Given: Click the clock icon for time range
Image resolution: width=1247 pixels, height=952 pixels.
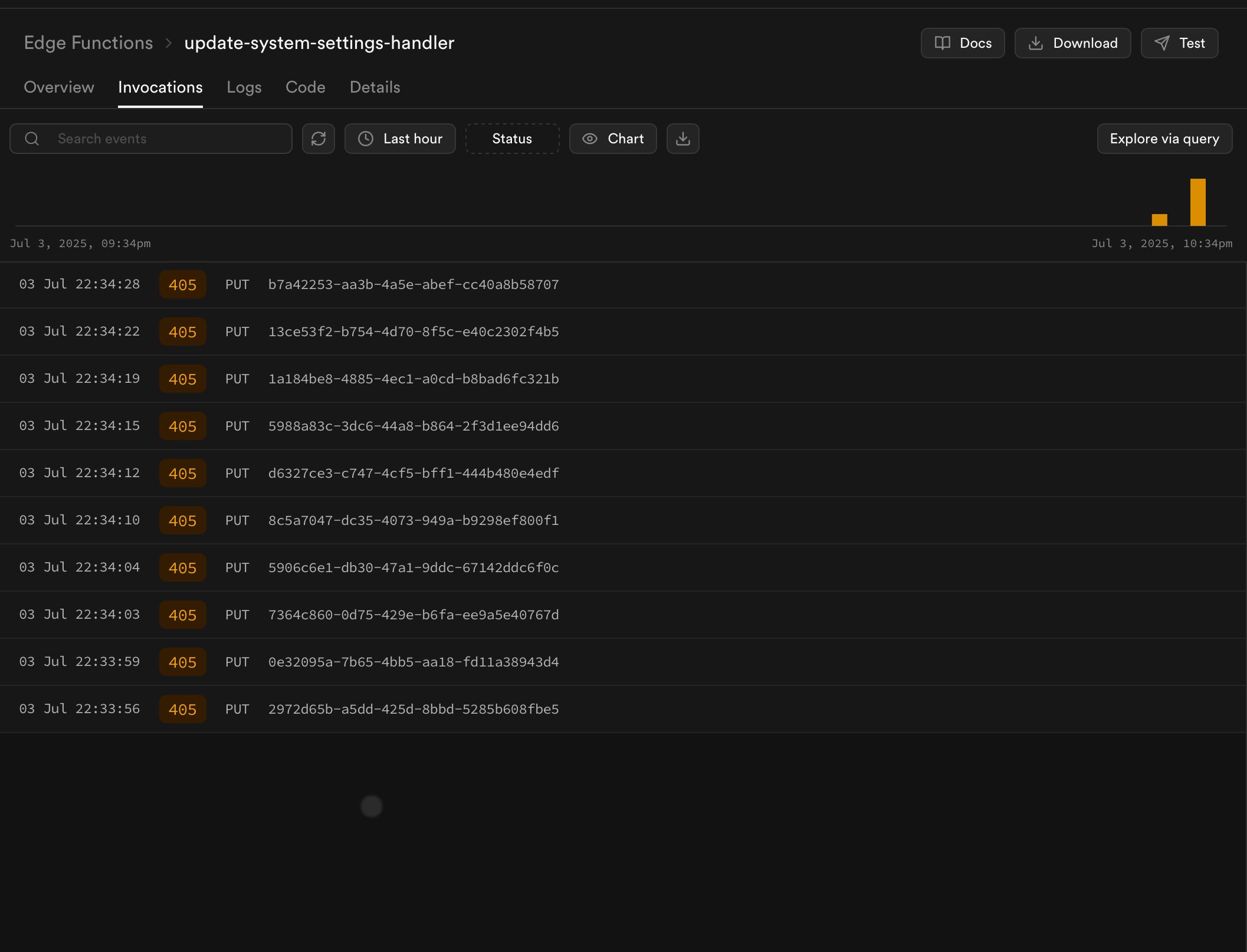Looking at the screenshot, I should click(x=366, y=139).
